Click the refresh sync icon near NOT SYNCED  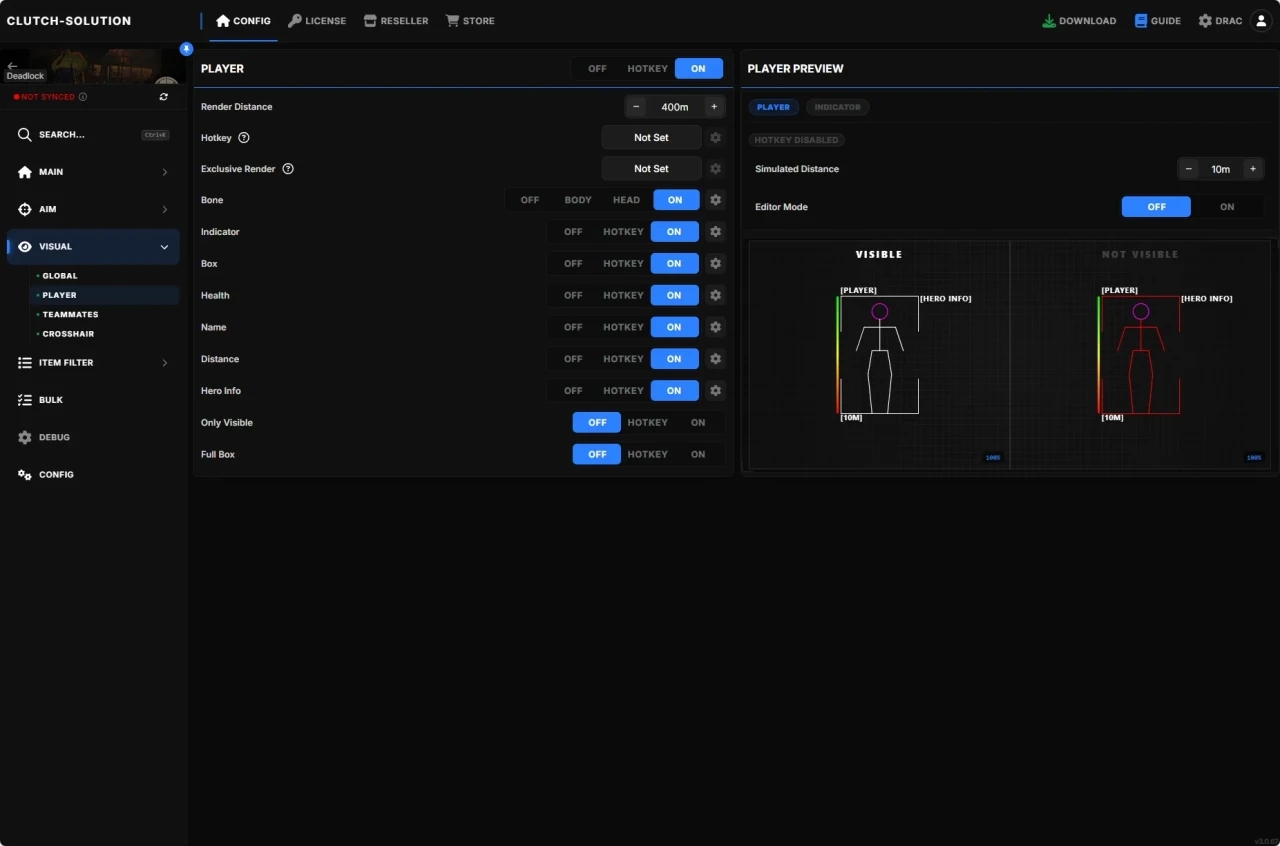(x=163, y=96)
